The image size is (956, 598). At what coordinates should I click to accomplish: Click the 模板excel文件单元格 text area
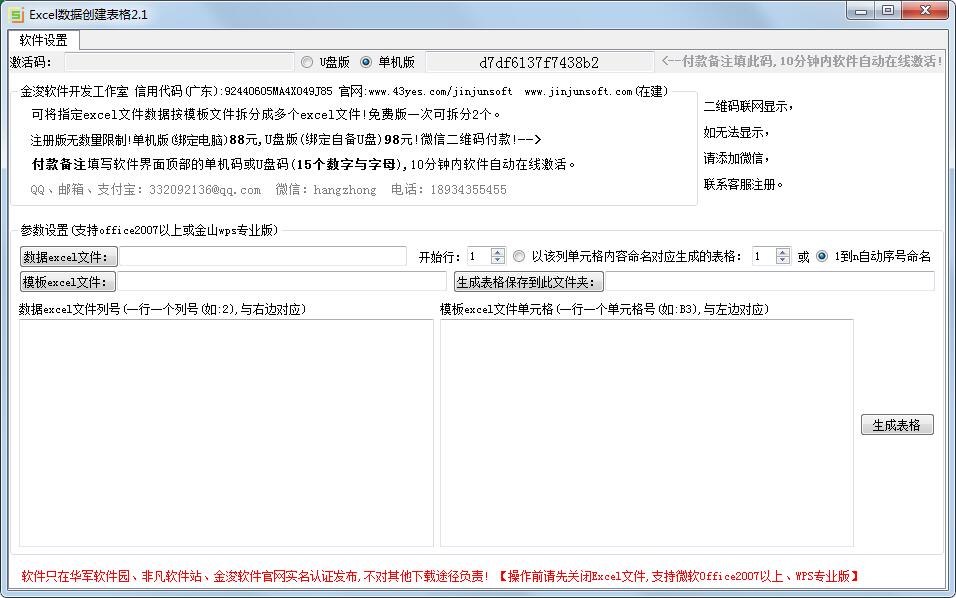pos(646,432)
